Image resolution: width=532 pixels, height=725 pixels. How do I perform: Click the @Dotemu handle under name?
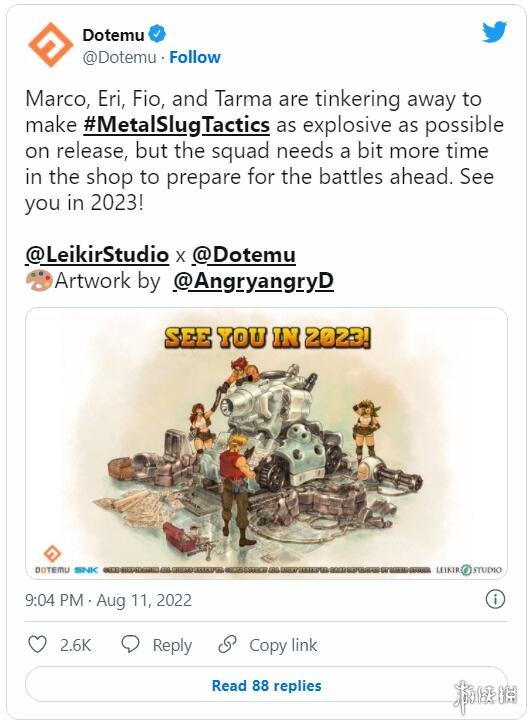[119, 57]
